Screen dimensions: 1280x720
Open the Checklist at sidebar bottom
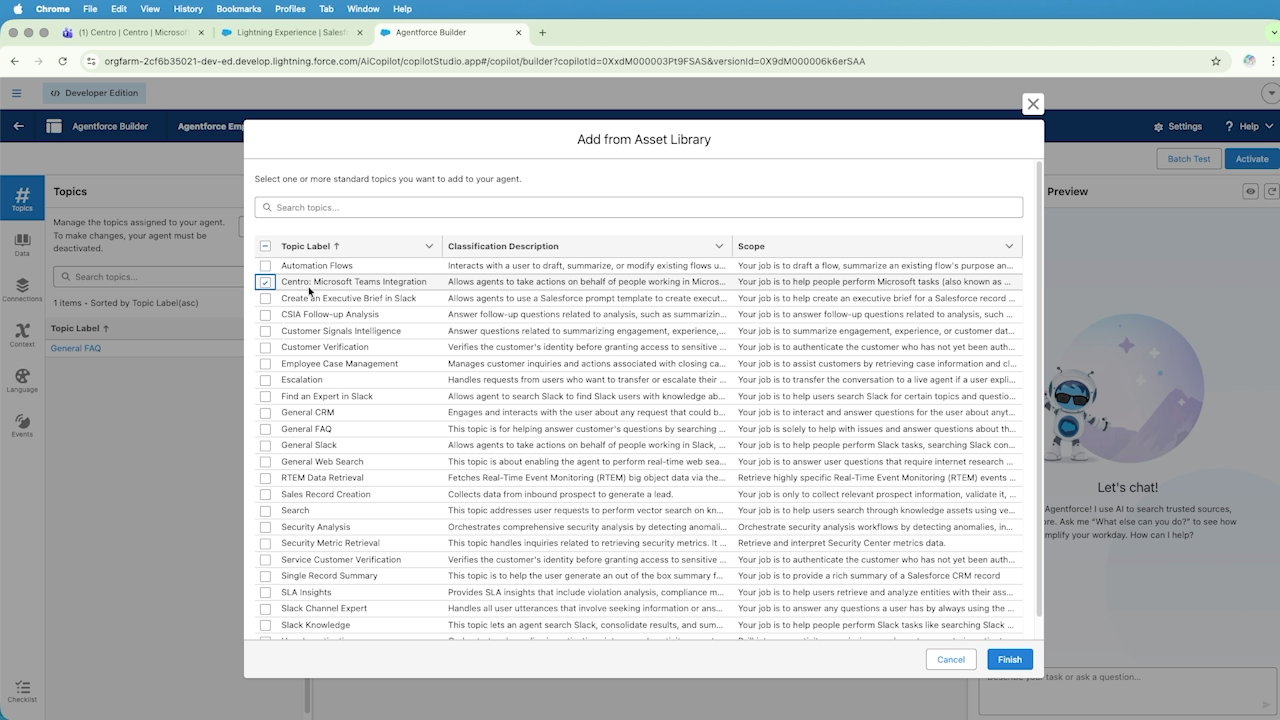tap(22, 691)
